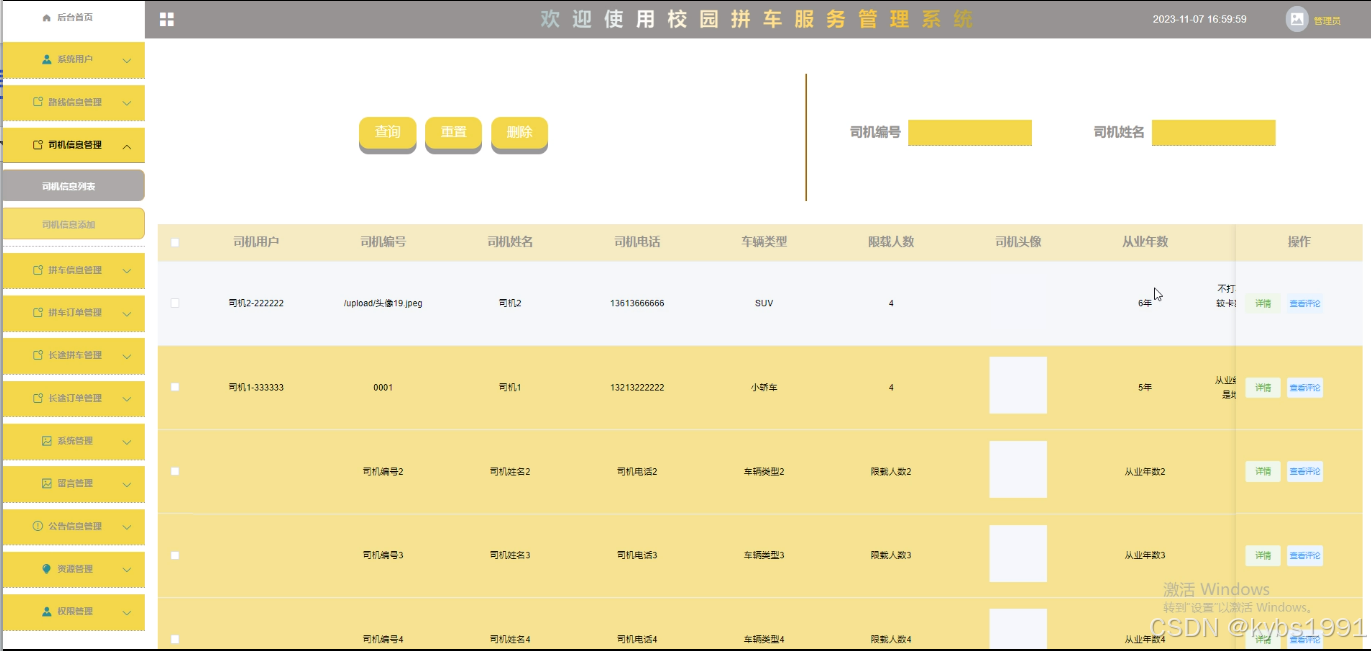Image resolution: width=1371 pixels, height=651 pixels.
Task: Click the 重置 reset button
Action: click(x=454, y=133)
